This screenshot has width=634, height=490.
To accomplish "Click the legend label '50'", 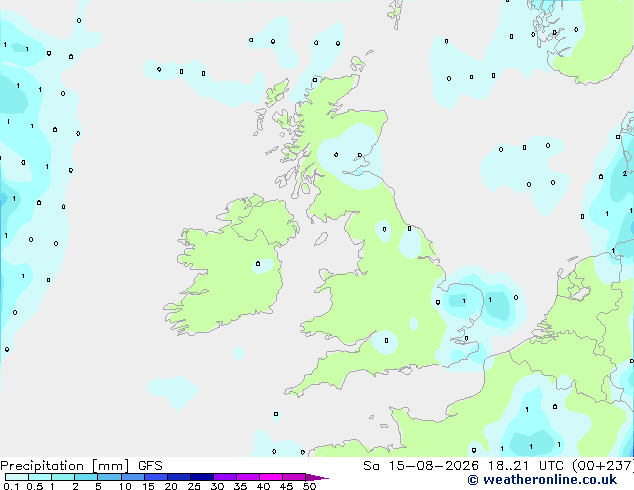I will [309, 486].
